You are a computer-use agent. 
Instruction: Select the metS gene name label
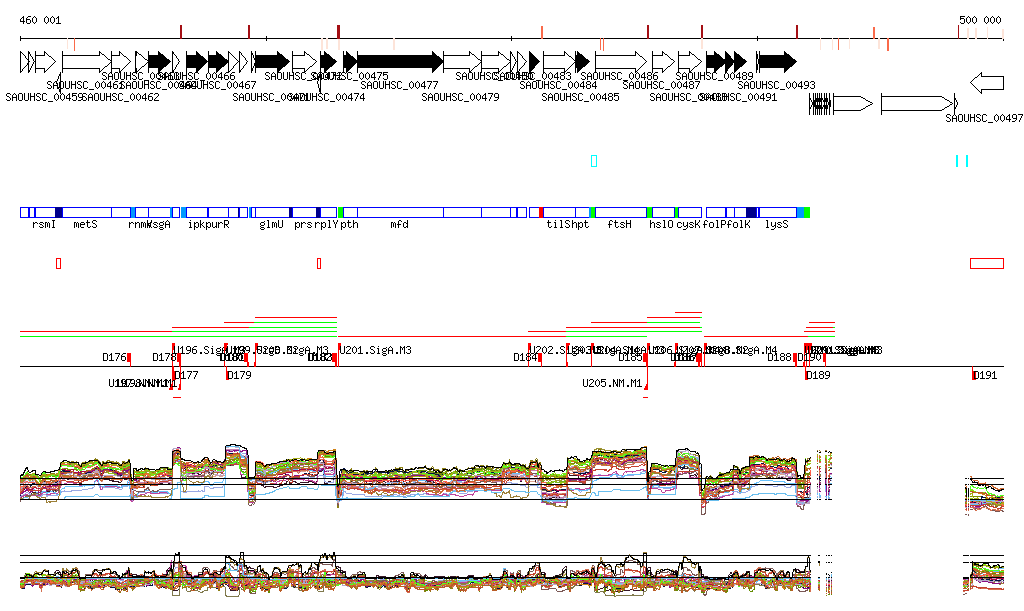click(x=86, y=225)
